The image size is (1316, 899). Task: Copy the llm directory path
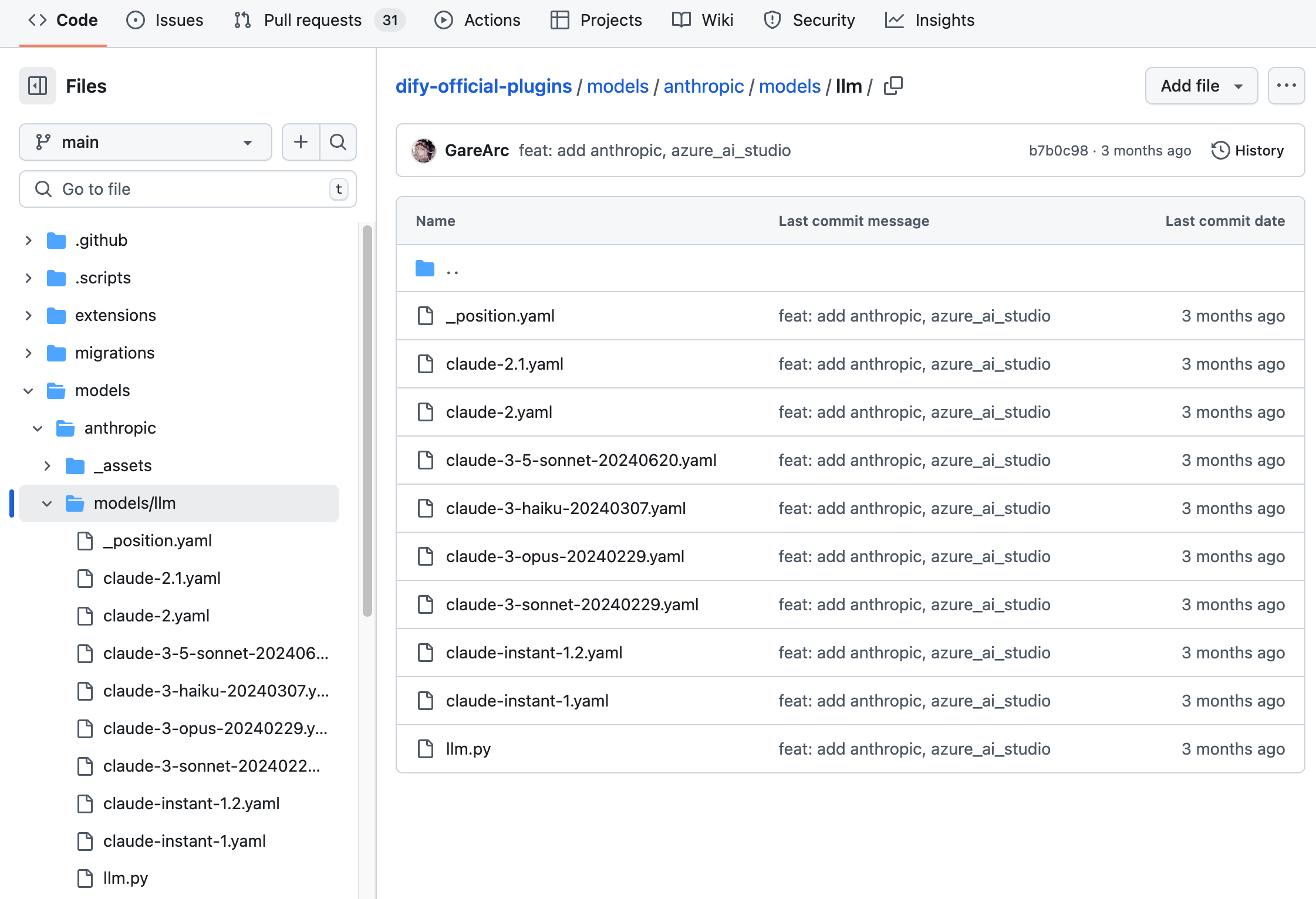[893, 86]
